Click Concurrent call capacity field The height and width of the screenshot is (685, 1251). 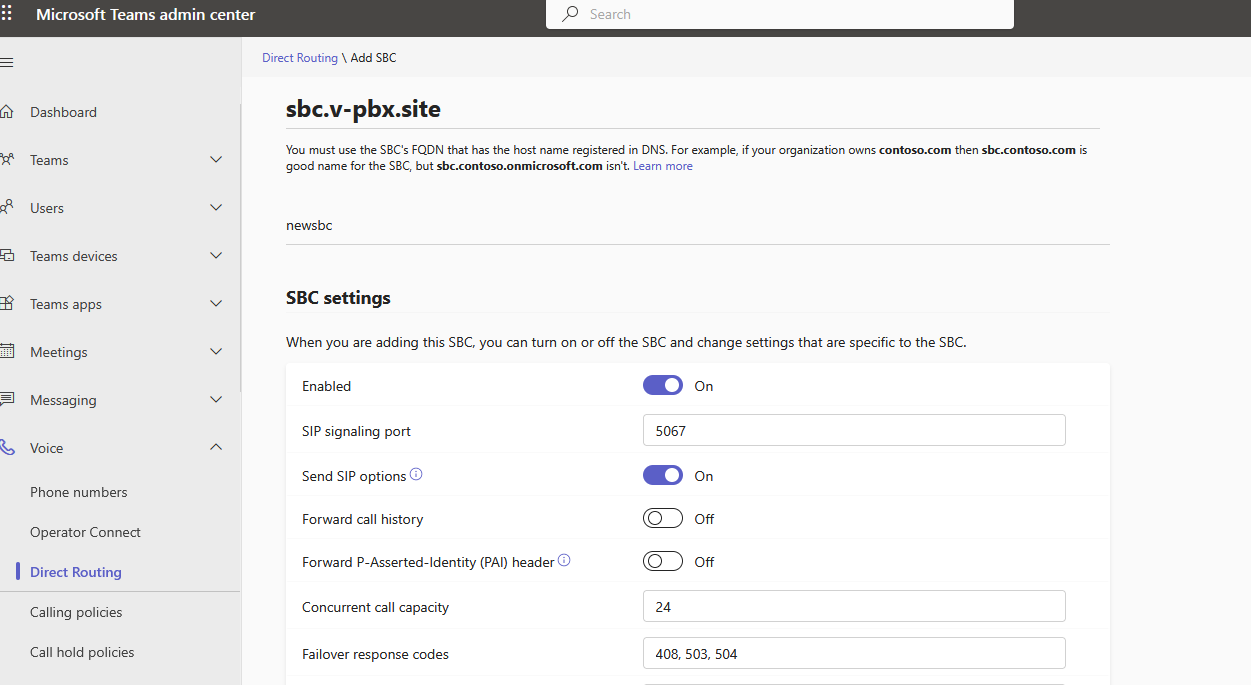(854, 606)
